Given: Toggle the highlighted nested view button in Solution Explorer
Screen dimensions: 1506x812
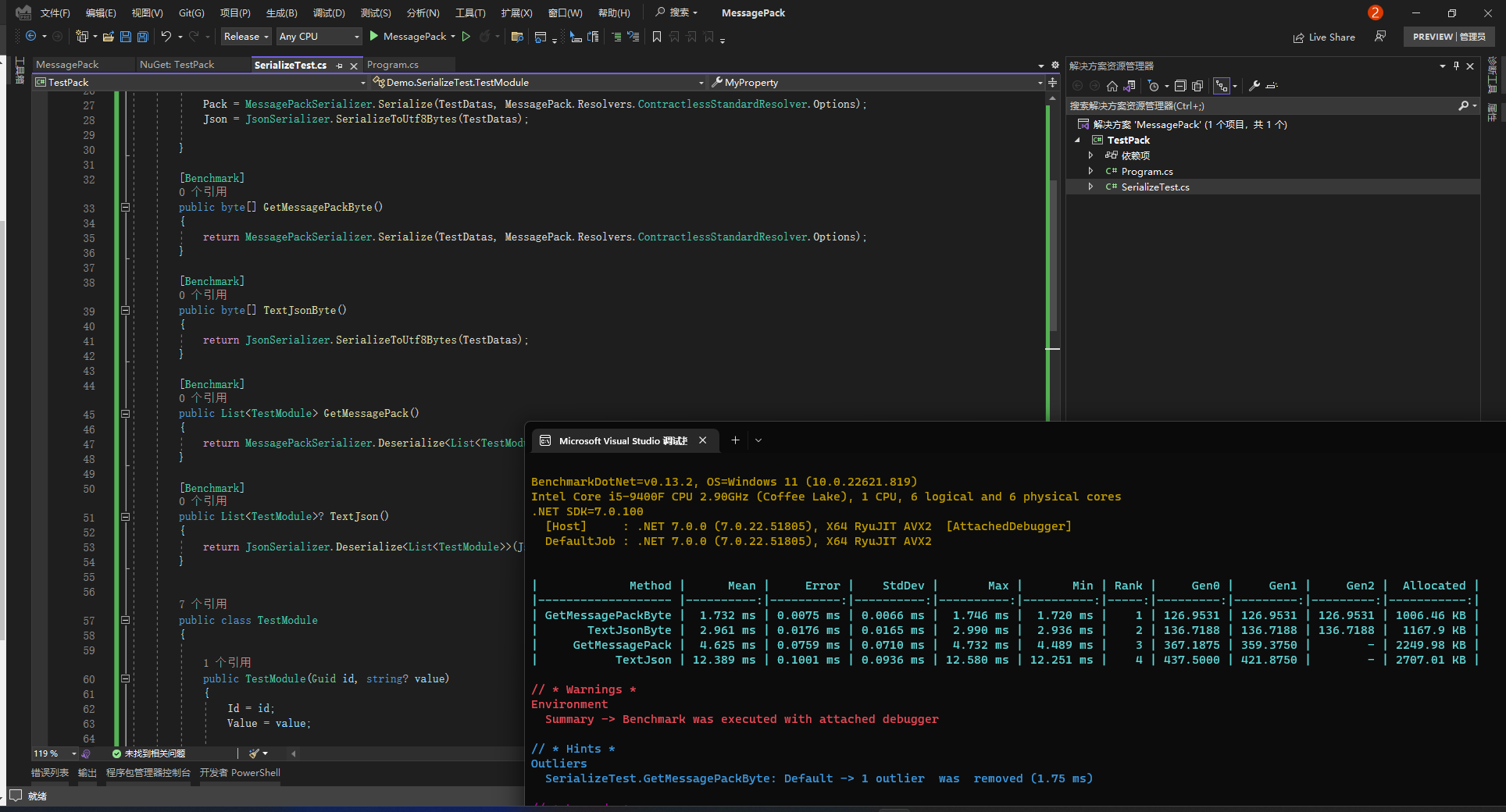Looking at the screenshot, I should [x=1221, y=86].
